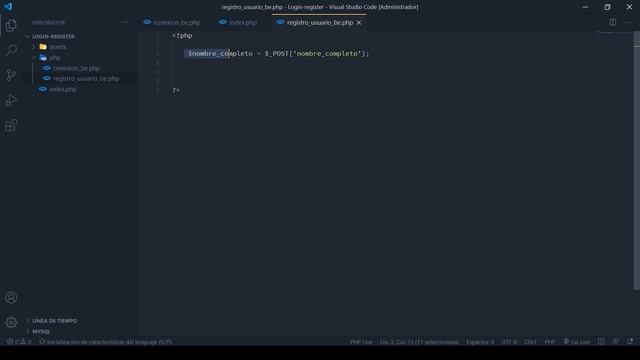The width and height of the screenshot is (640, 360).
Task: Click the PHP Live status bar item
Action: pos(361,342)
